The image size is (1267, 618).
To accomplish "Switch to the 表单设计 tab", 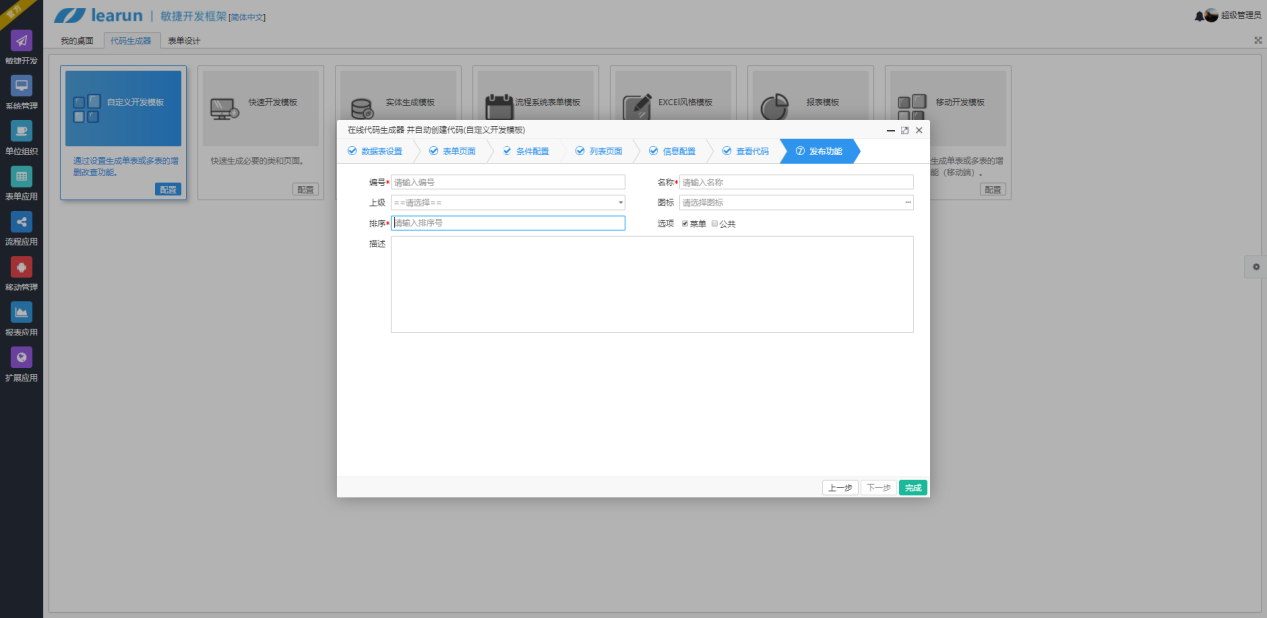I will [184, 41].
